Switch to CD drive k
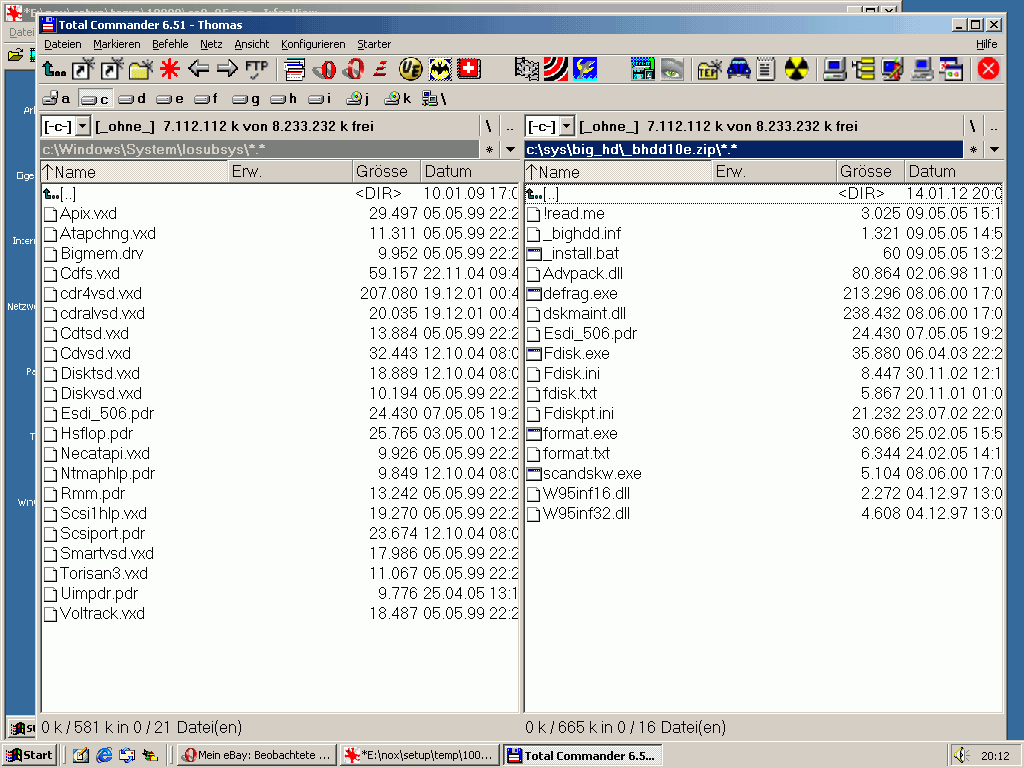Screen dimensions: 1024x768 click(398, 99)
